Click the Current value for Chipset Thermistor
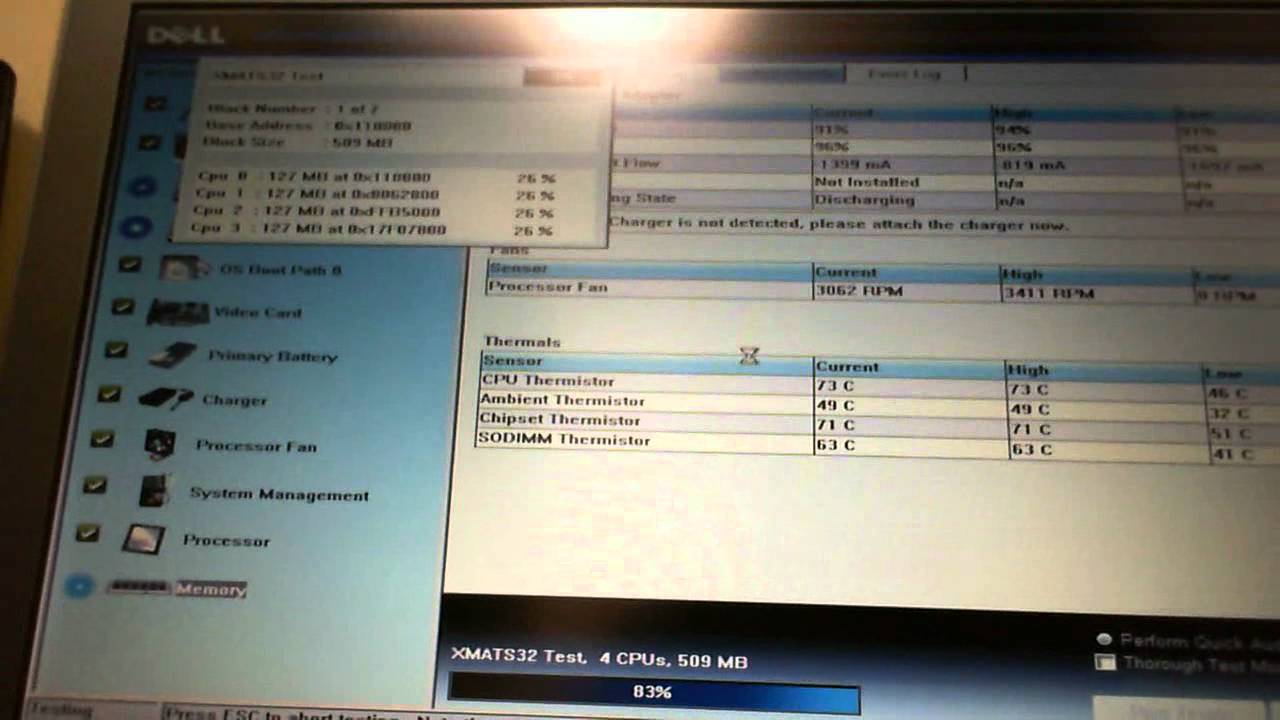Screen dimensions: 1280x720 click(x=835, y=425)
